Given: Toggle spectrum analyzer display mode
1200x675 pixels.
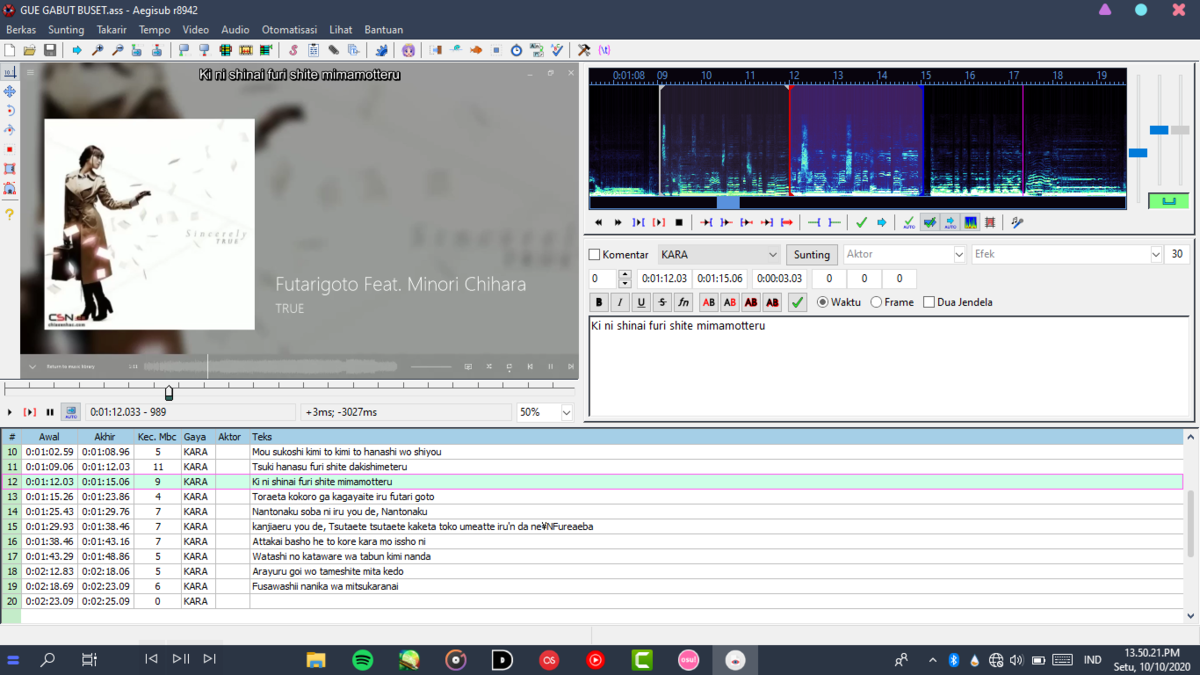Looking at the screenshot, I should (970, 222).
